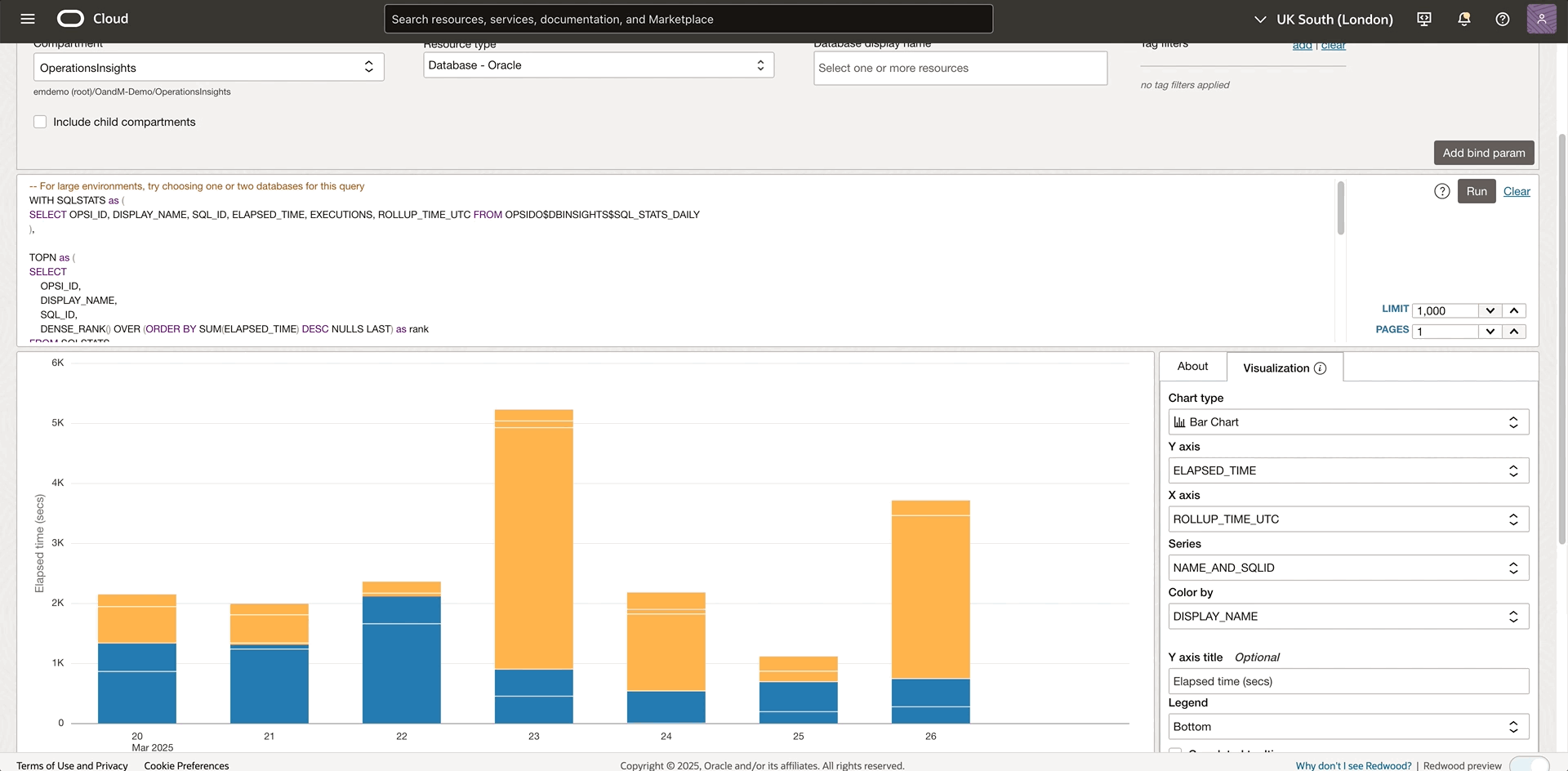Click the Y axis title input field
Screen dimensions: 1568x771
1347,681
